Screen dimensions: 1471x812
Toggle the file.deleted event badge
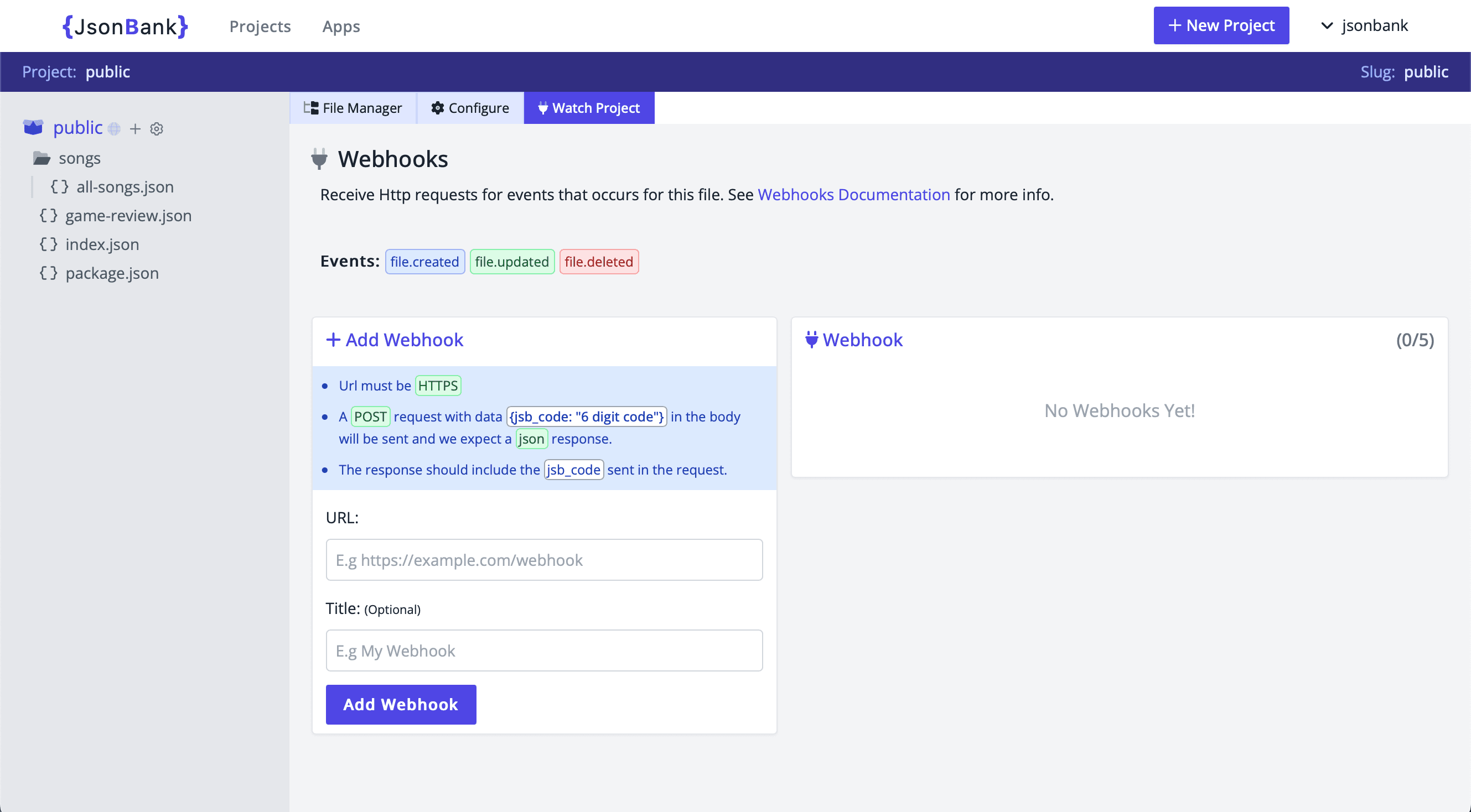(x=598, y=262)
